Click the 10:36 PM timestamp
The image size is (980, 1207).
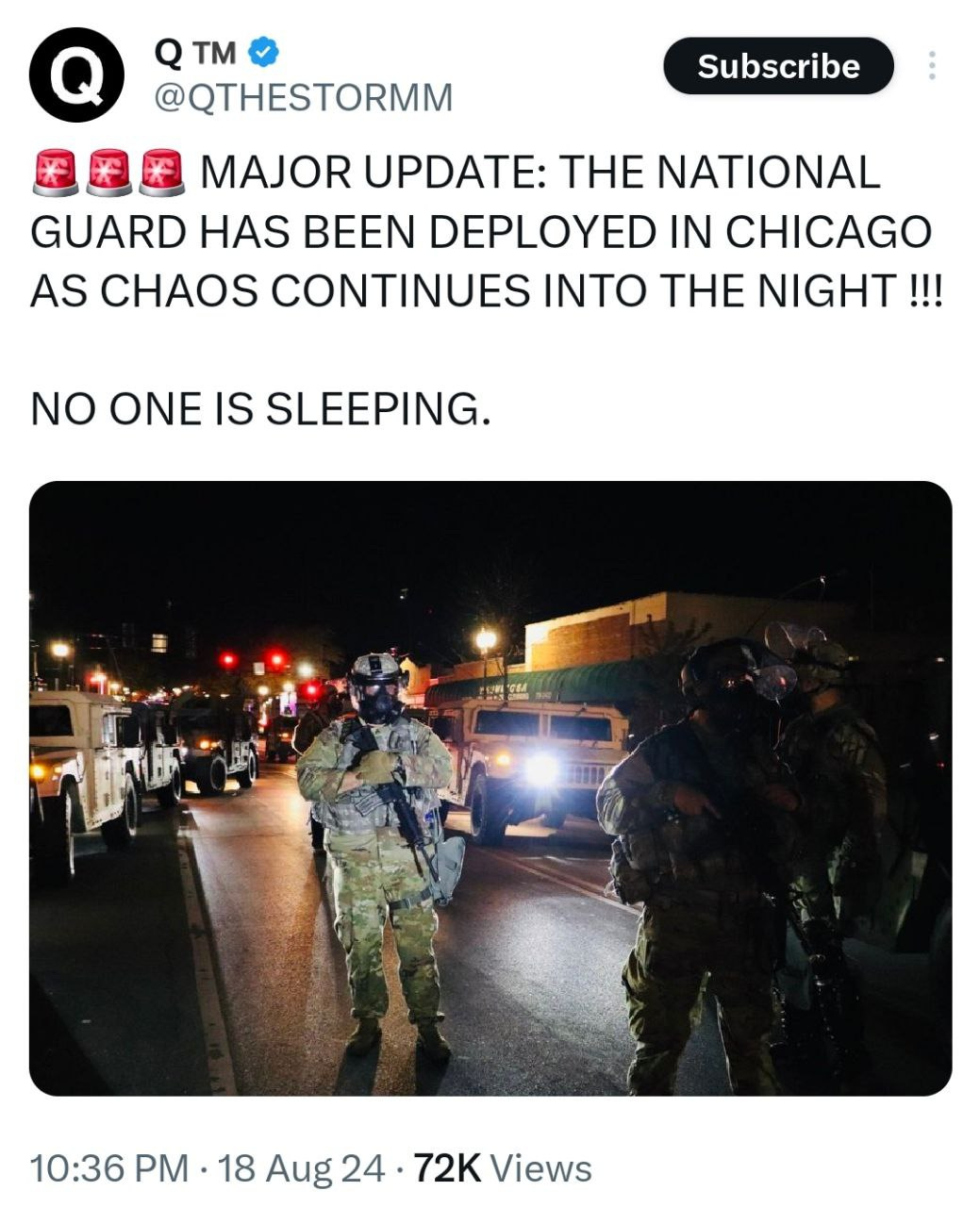coord(110,1168)
